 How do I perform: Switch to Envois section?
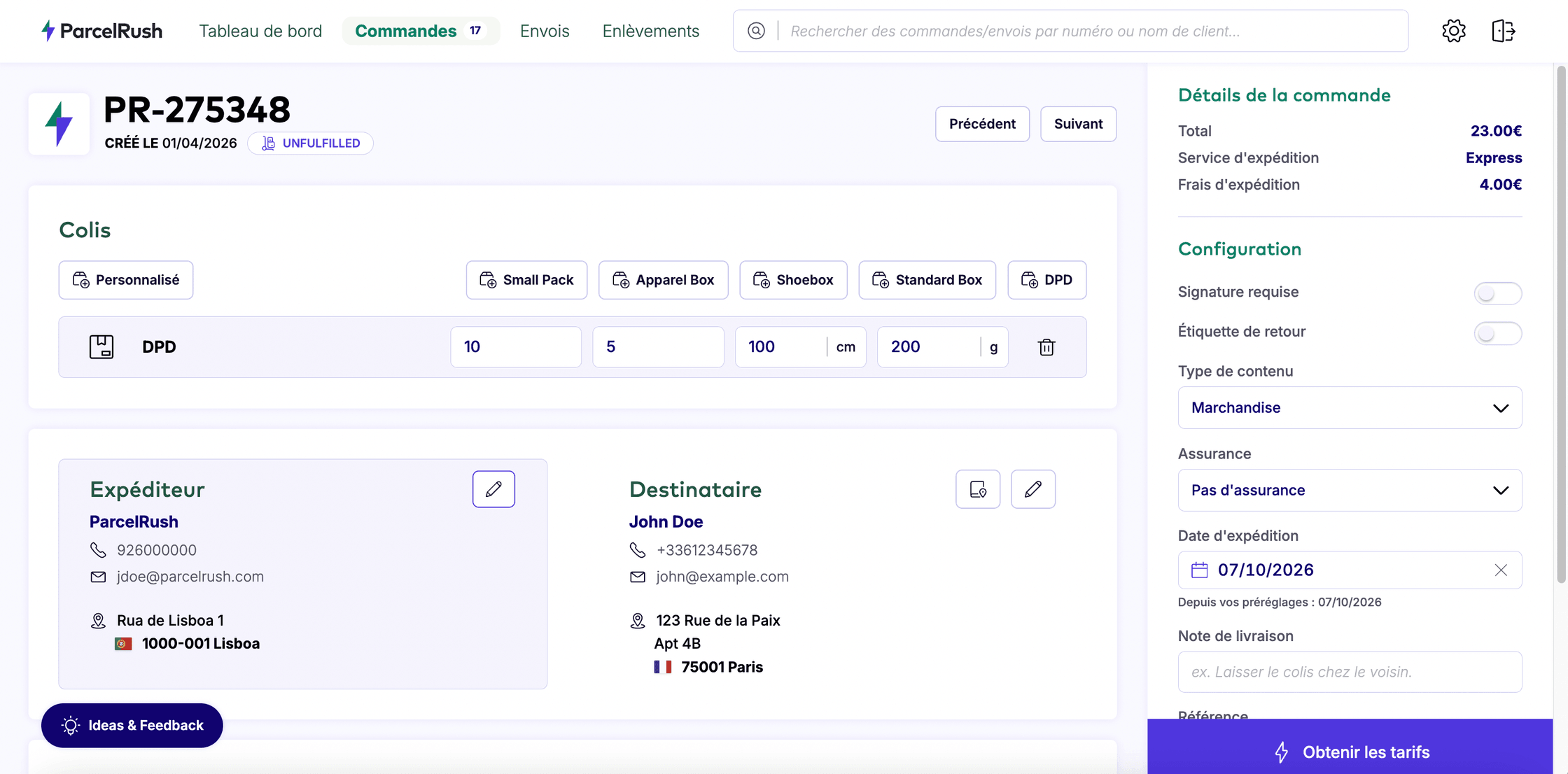(x=545, y=31)
